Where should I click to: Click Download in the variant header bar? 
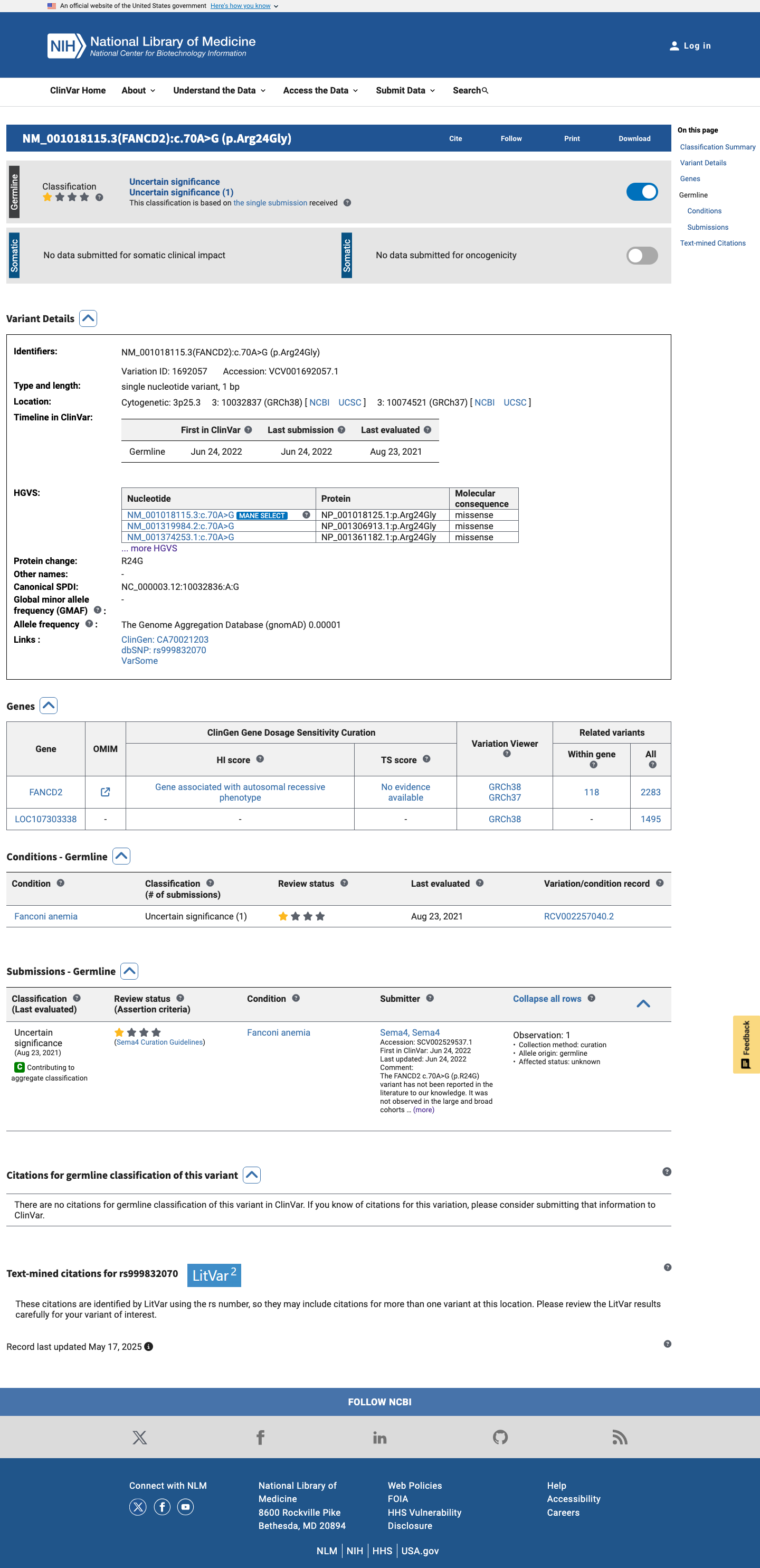pyautogui.click(x=634, y=139)
